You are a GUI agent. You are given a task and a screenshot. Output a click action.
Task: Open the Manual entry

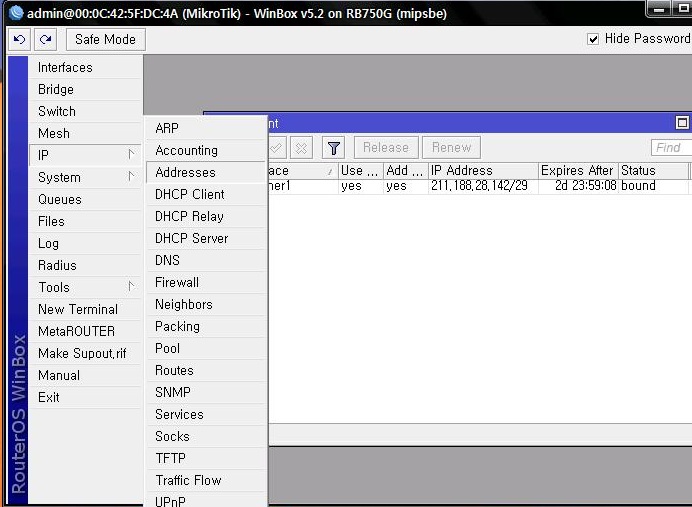coord(85,376)
